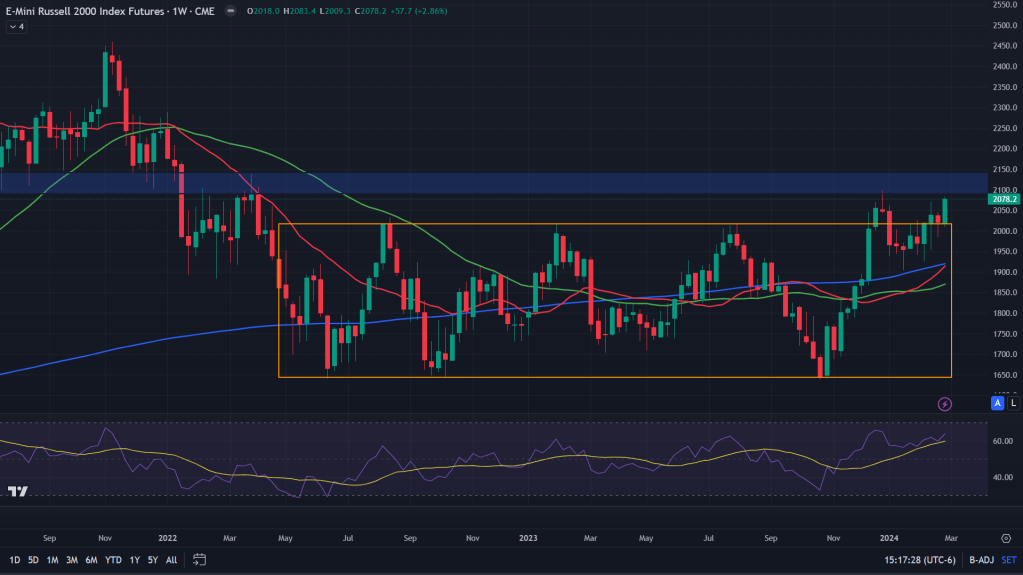Click the purple lightning bolt icon
The height and width of the screenshot is (575, 1023).
click(945, 404)
